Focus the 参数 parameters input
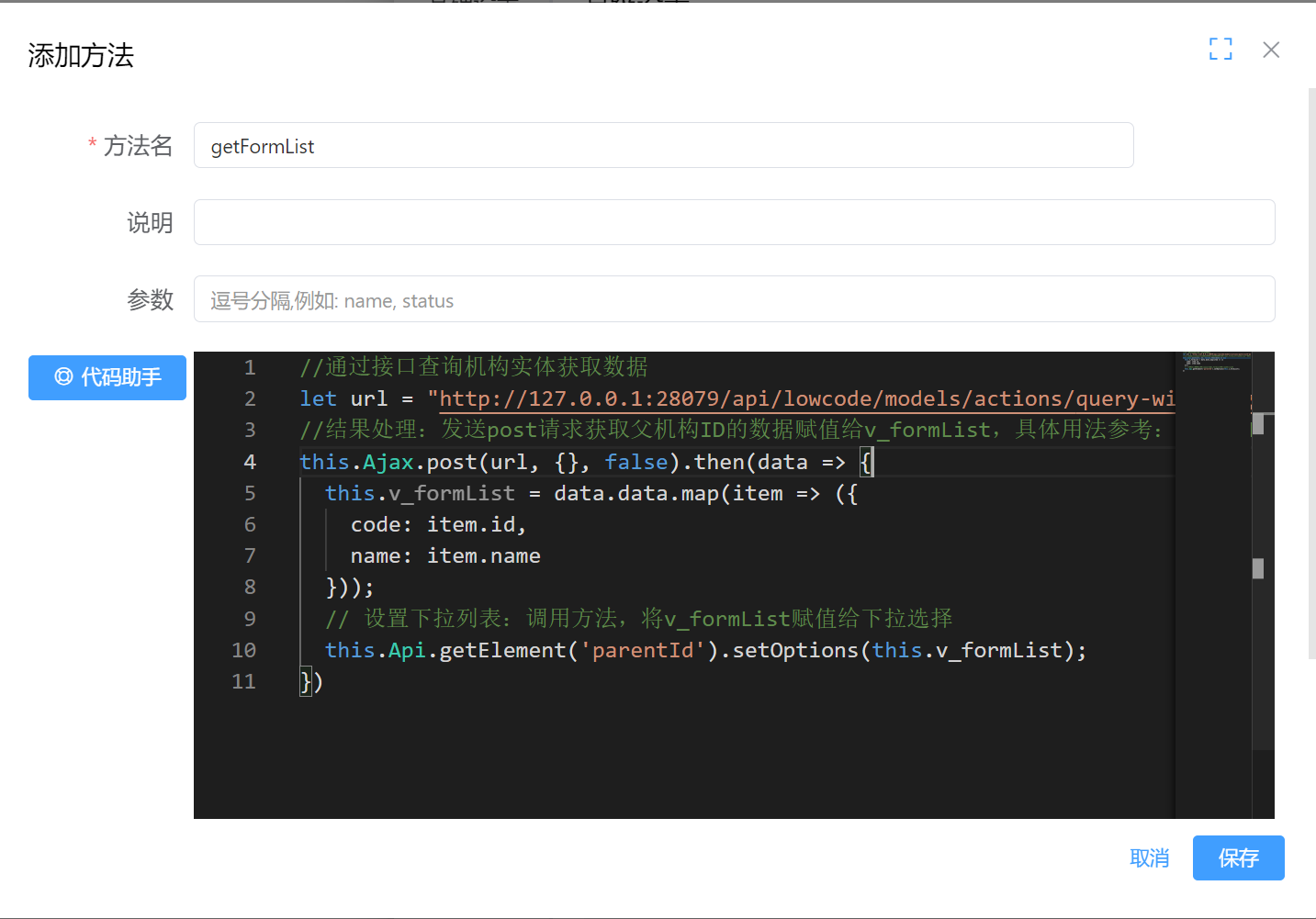 pyautogui.click(x=734, y=299)
